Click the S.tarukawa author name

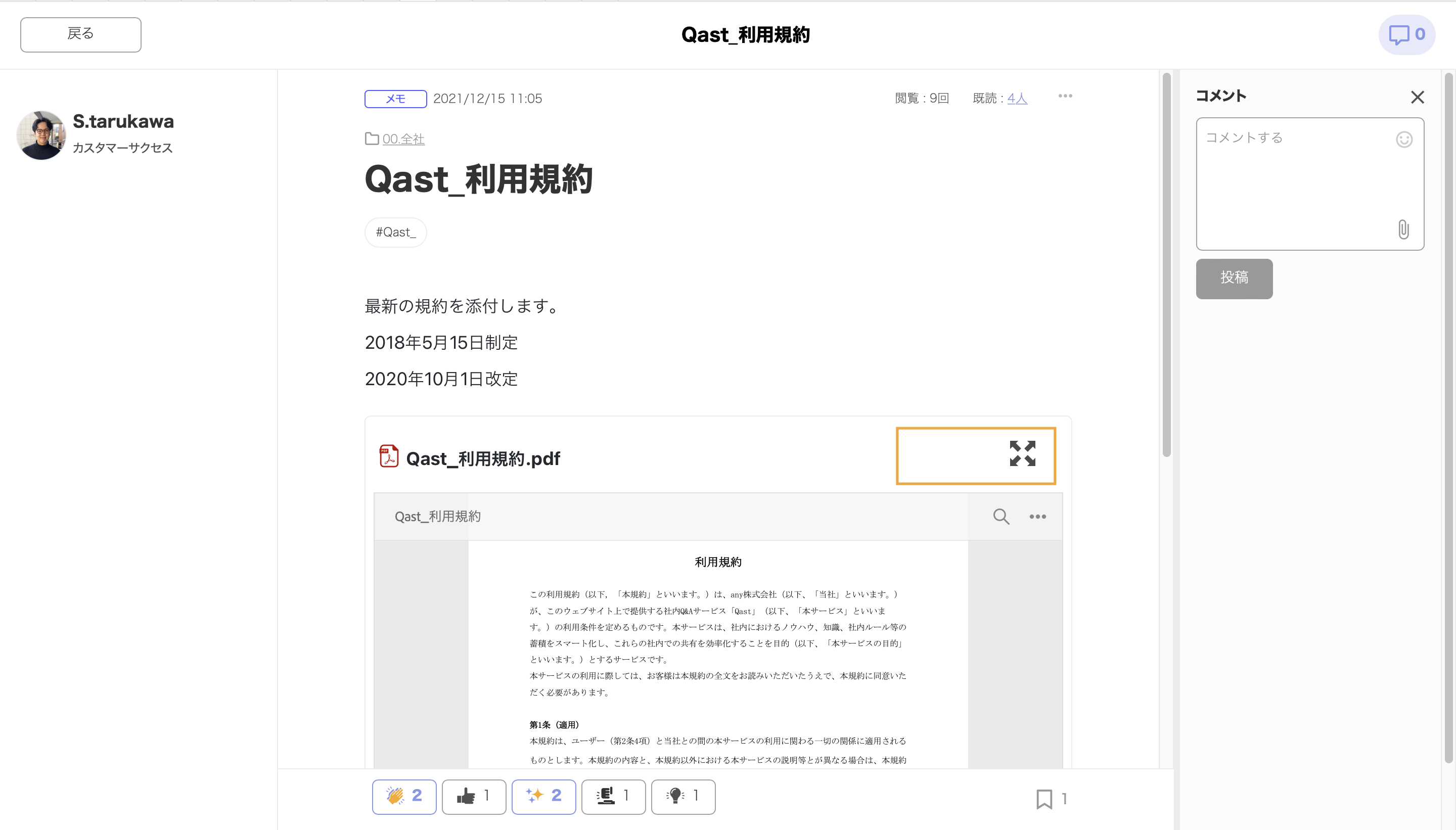pyautogui.click(x=123, y=121)
